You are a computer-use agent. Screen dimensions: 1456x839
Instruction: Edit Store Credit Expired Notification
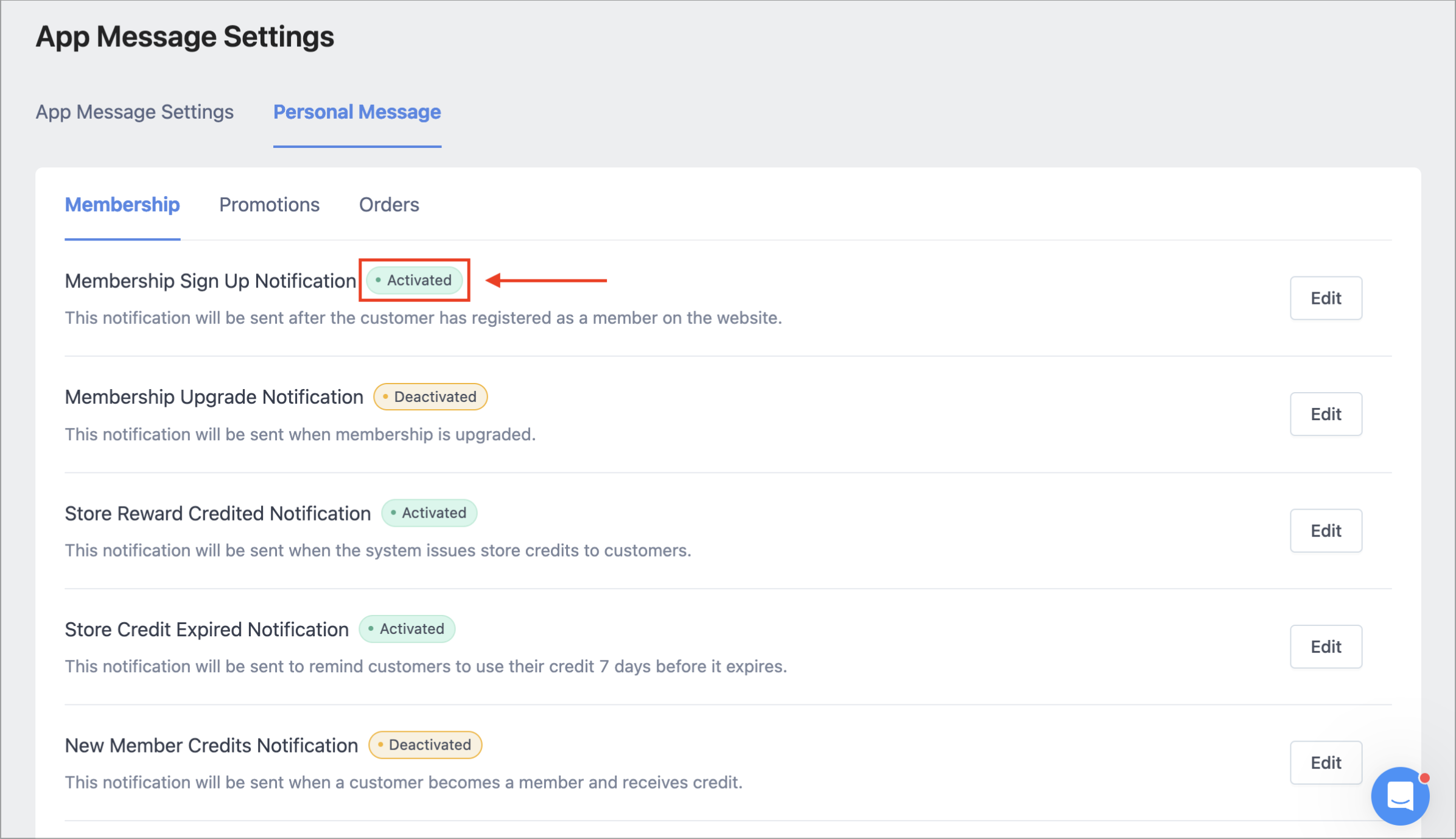1326,647
